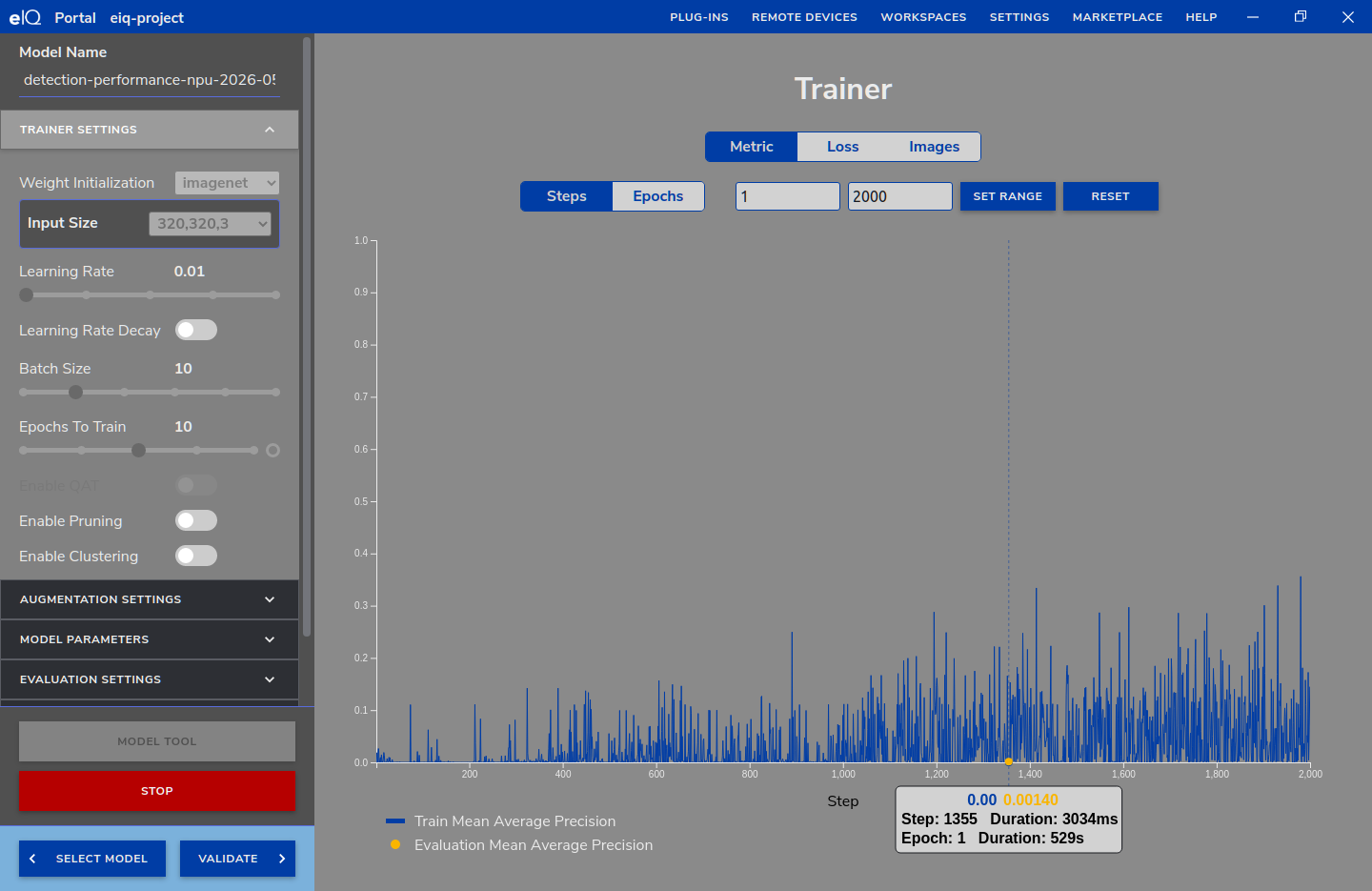This screenshot has height=891, width=1372.
Task: Open the Workspaces menu
Action: pos(923,17)
